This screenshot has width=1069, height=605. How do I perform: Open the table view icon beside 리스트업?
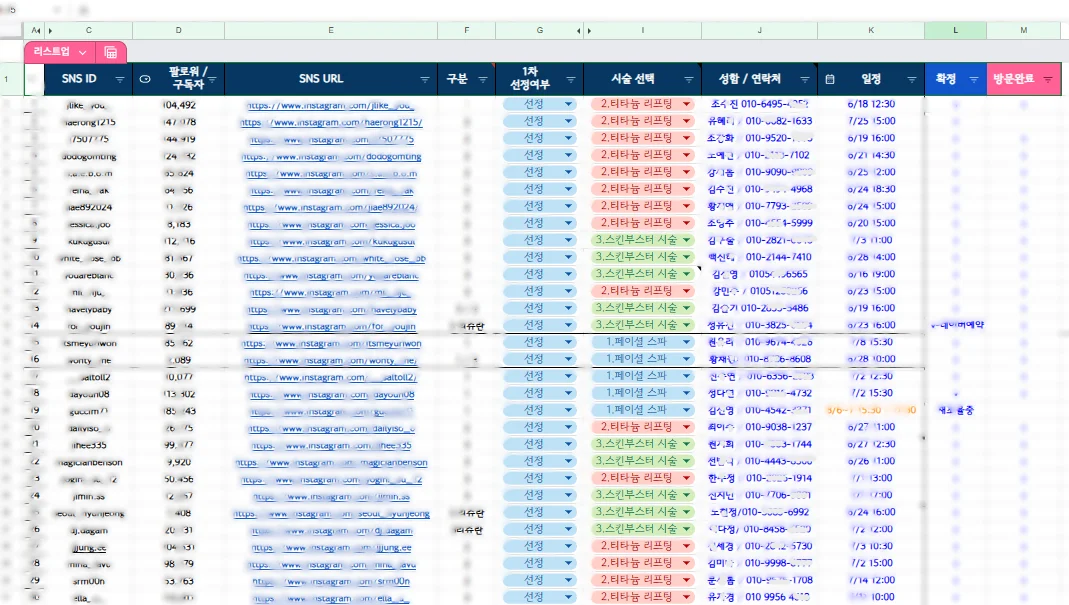110,53
